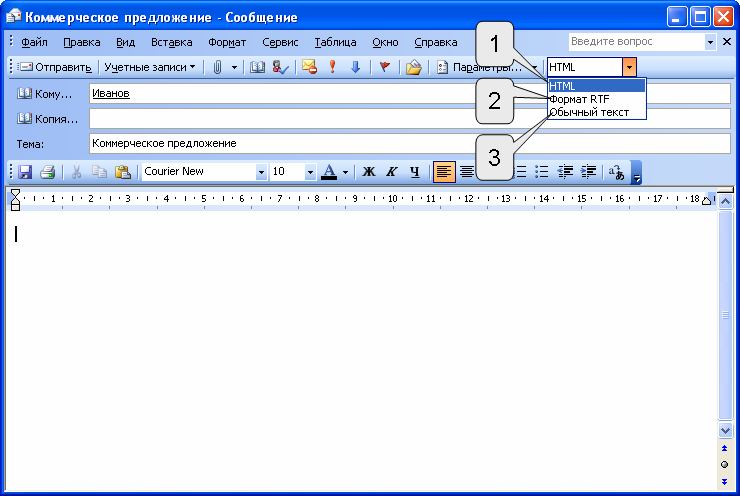Open the Окно menu
740x496 pixels.
385,42
